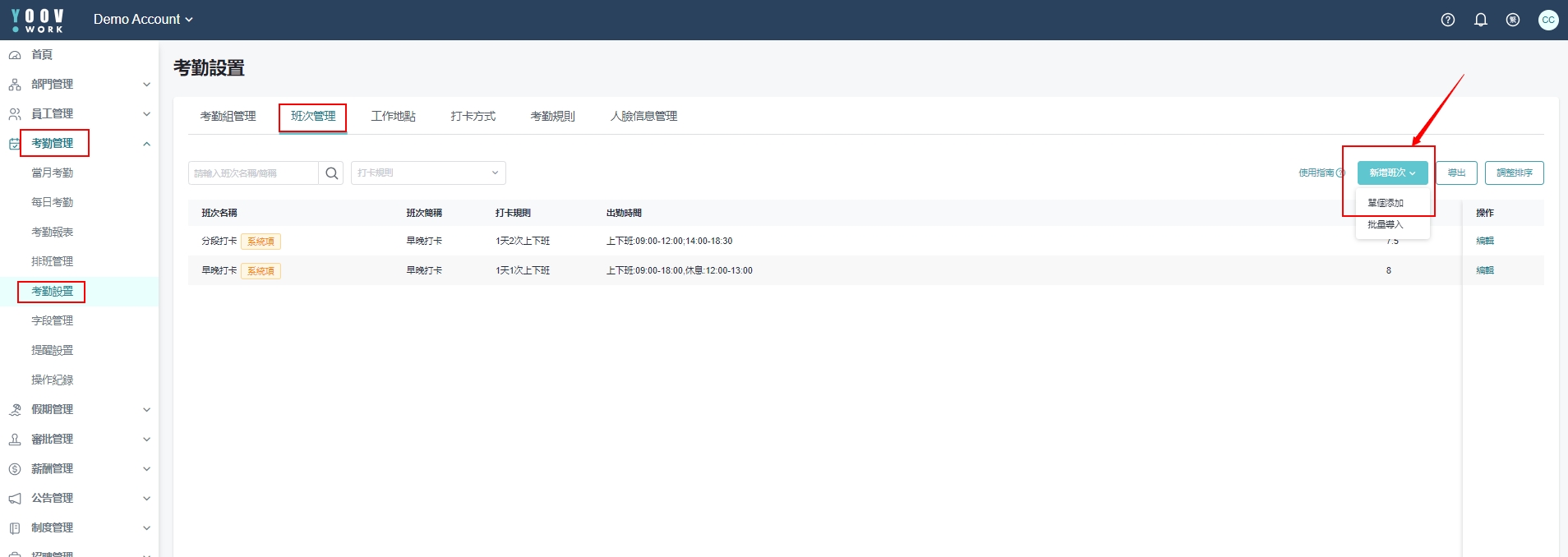Click the YOOV Work logo
The width and height of the screenshot is (1568, 557).
pyautogui.click(x=38, y=20)
